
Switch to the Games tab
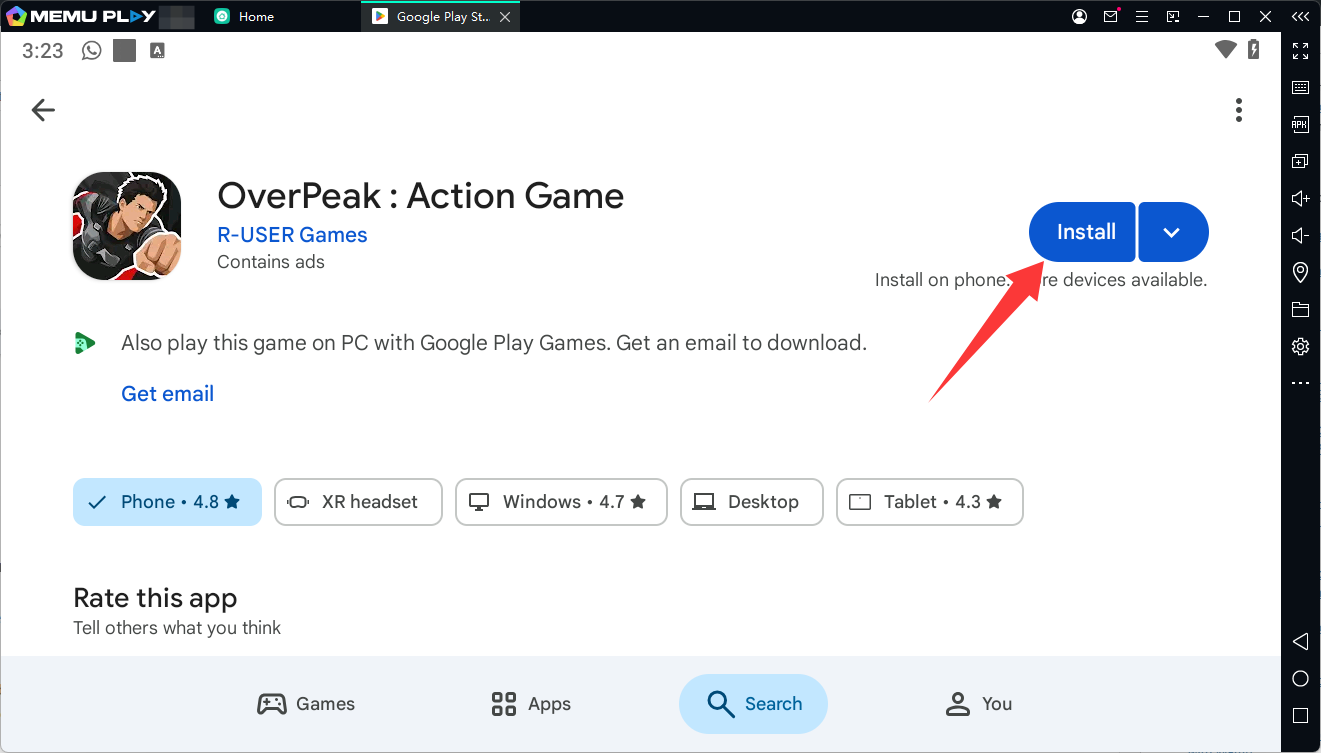click(306, 704)
